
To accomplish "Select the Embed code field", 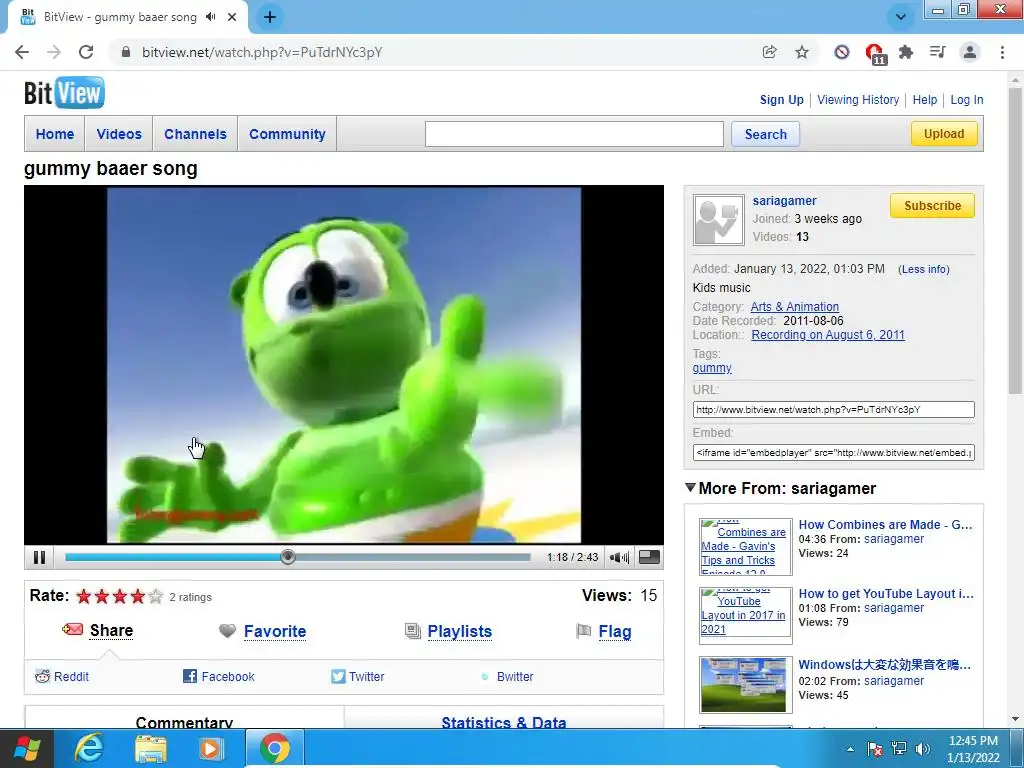I will click(833, 452).
